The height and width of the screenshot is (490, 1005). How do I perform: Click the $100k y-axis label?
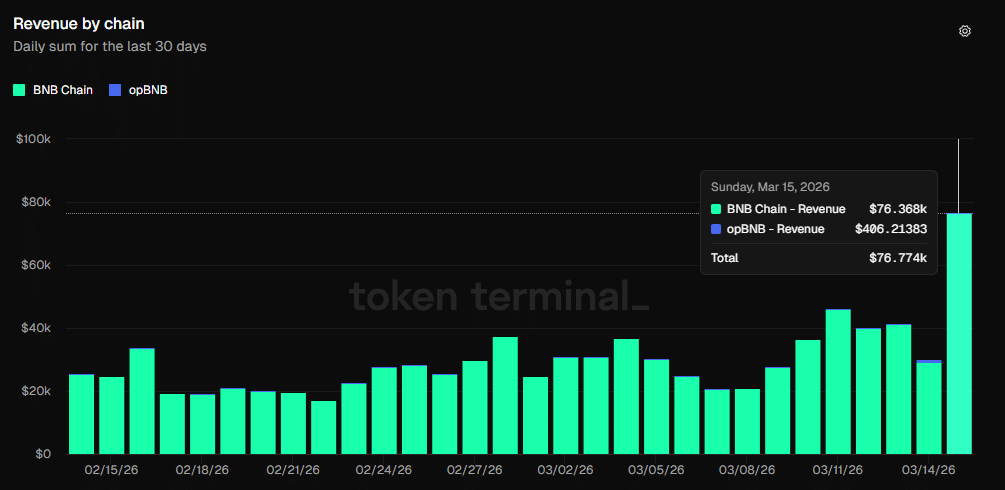(x=33, y=139)
